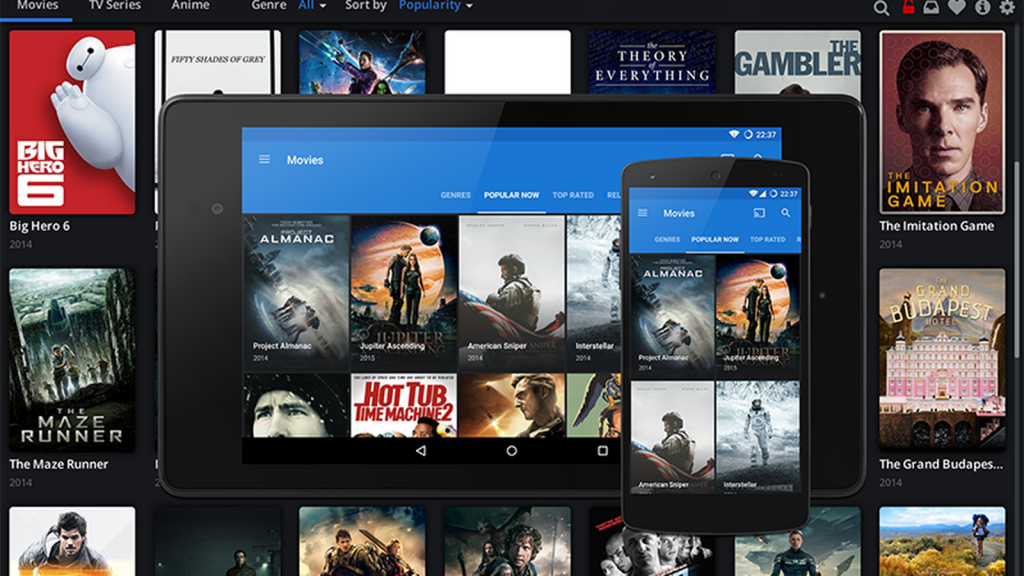Select the TOP RATED tab on the tablet

point(573,195)
